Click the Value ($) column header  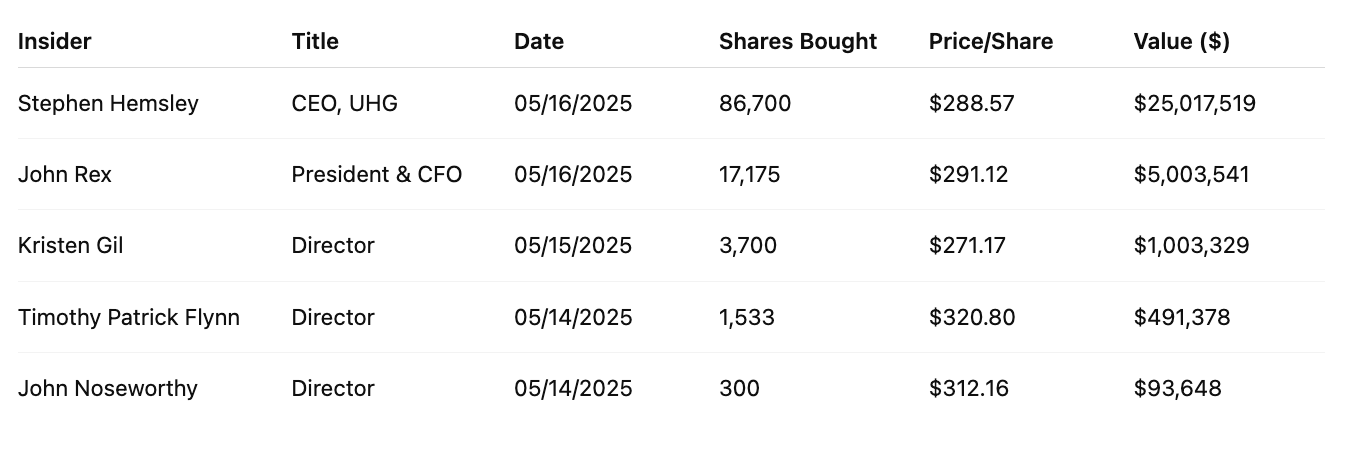(x=1182, y=42)
